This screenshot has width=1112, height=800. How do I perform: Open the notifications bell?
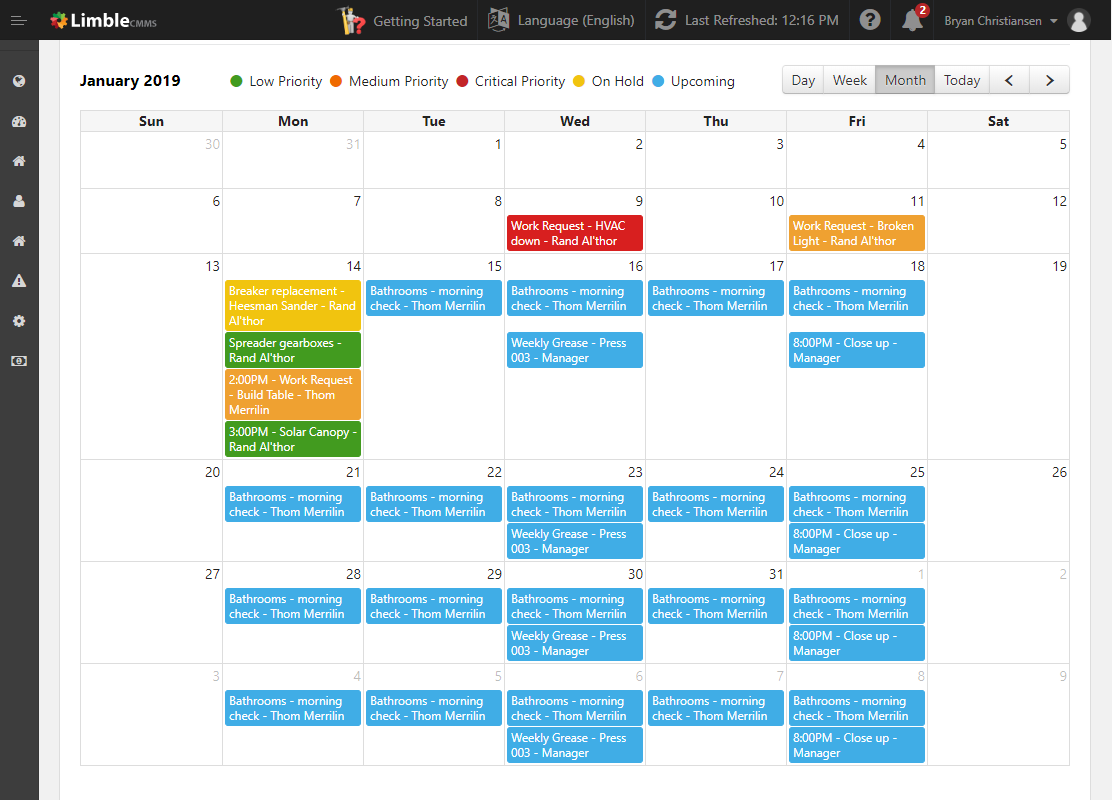point(912,20)
